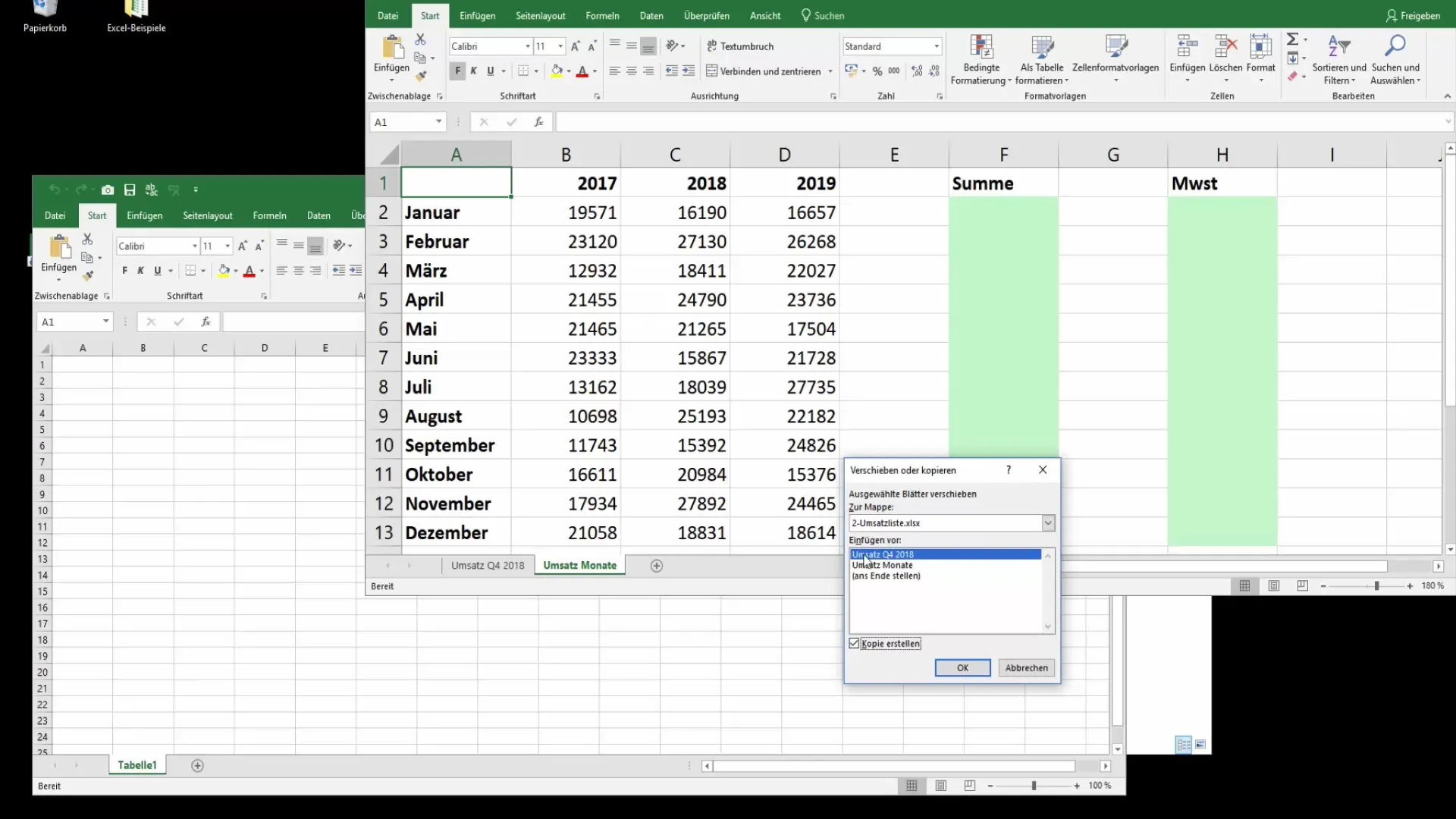Open Suchen und Auswählen menu
This screenshot has width=1456, height=819.
click(x=1395, y=60)
